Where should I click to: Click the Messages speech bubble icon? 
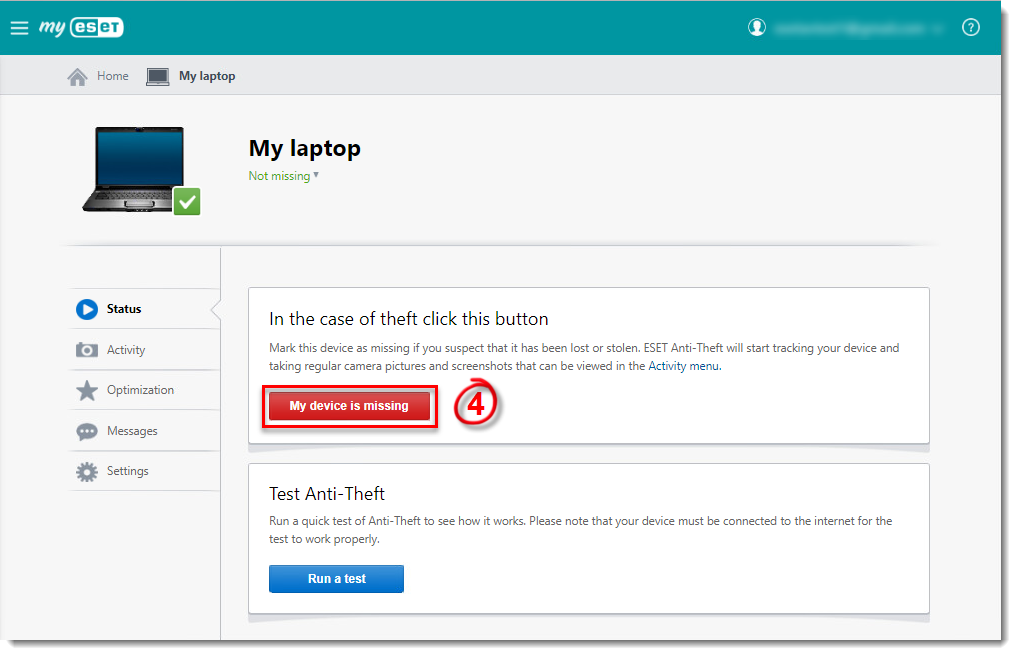coord(87,431)
